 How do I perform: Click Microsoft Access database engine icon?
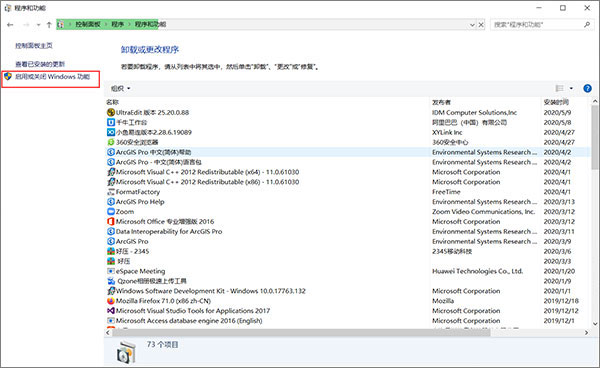pyautogui.click(x=111, y=321)
